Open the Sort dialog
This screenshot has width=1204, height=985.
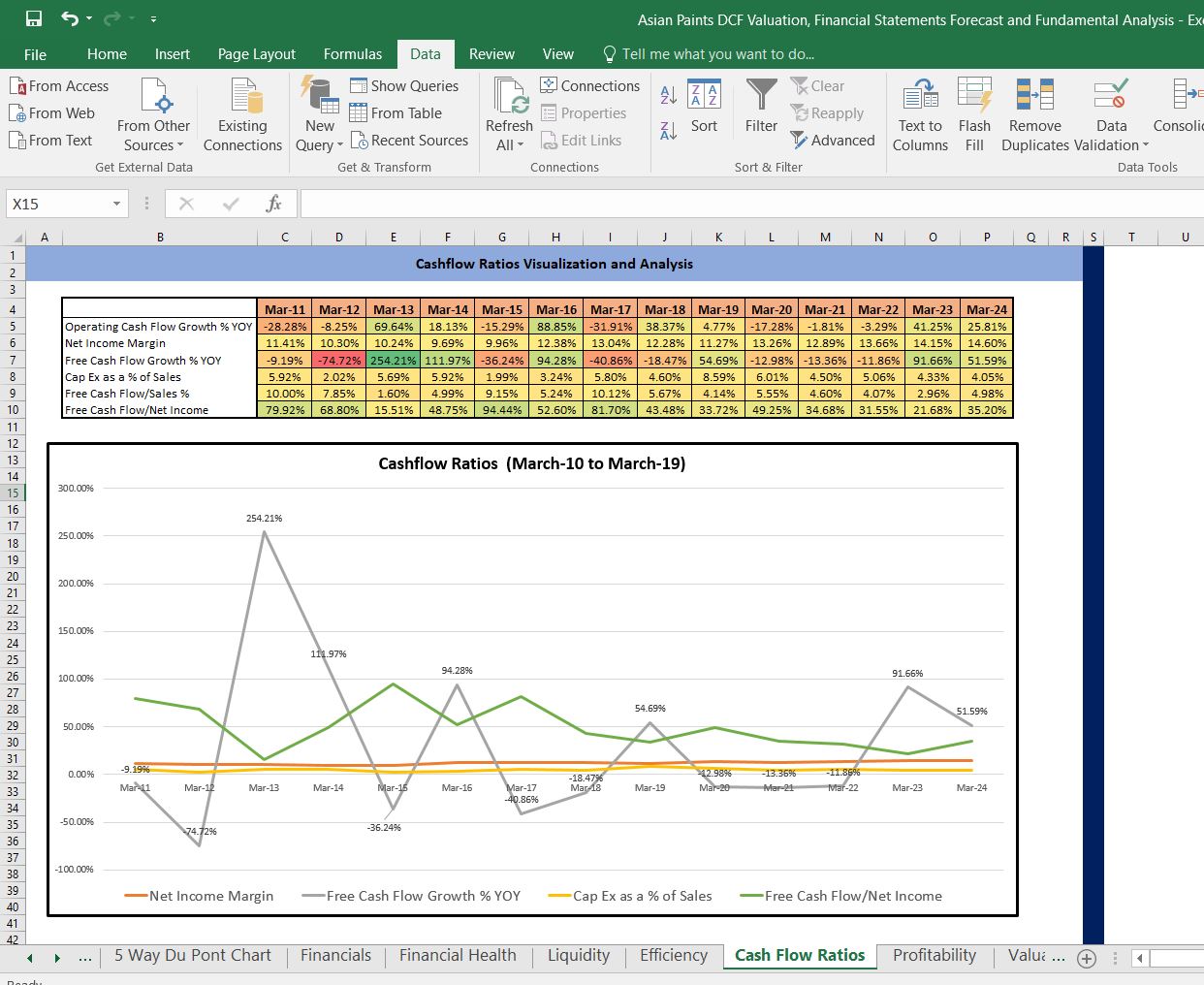point(704,107)
